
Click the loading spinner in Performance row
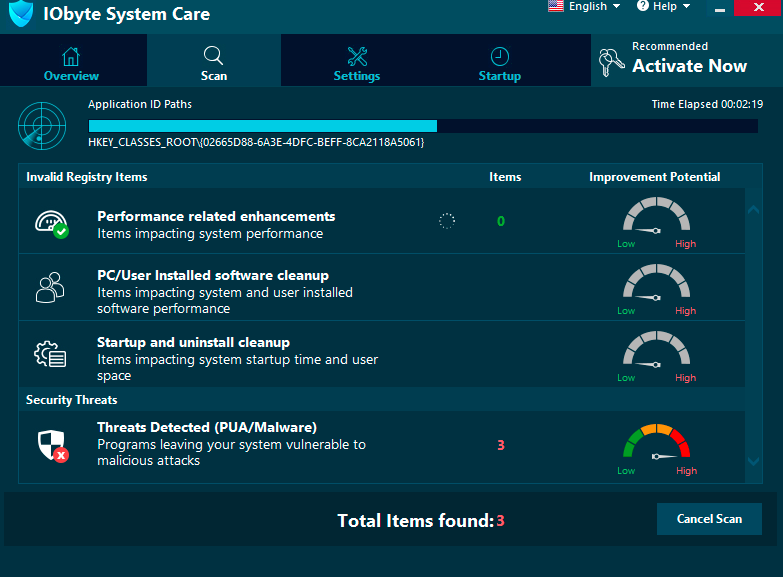coord(447,221)
